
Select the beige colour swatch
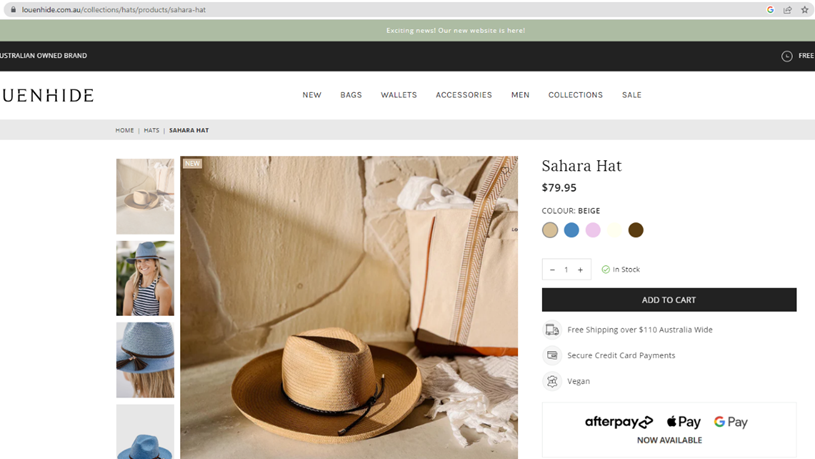point(550,230)
